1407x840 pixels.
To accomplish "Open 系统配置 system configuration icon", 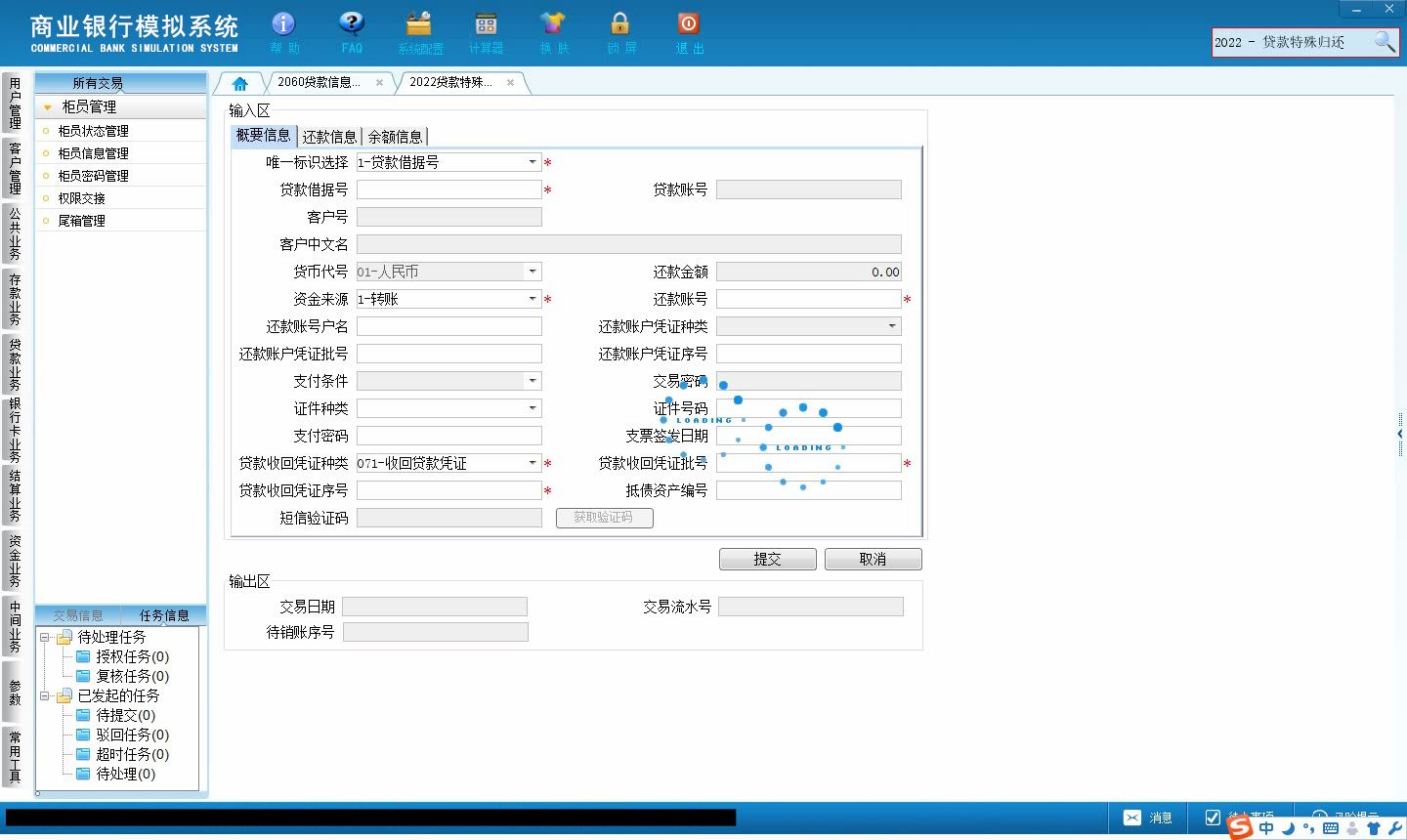I will (419, 24).
